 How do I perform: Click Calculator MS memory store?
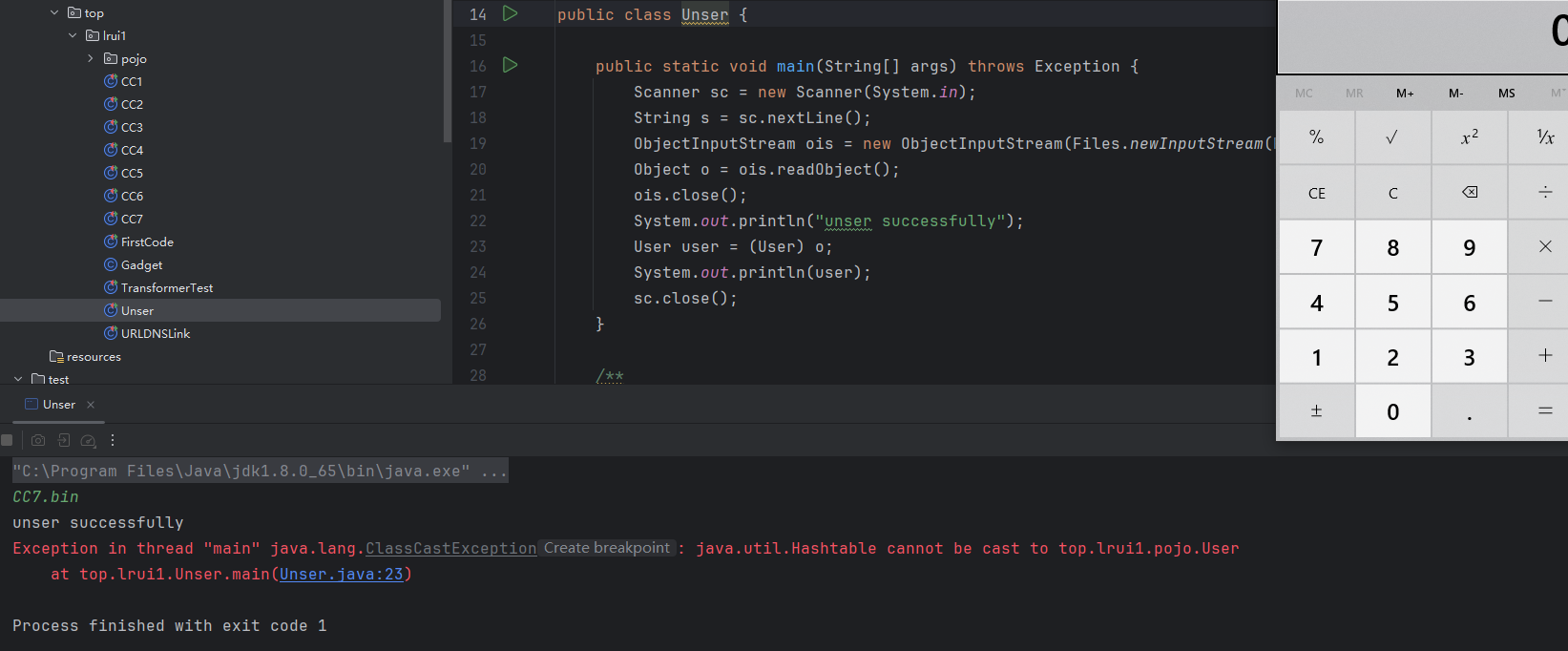1506,93
